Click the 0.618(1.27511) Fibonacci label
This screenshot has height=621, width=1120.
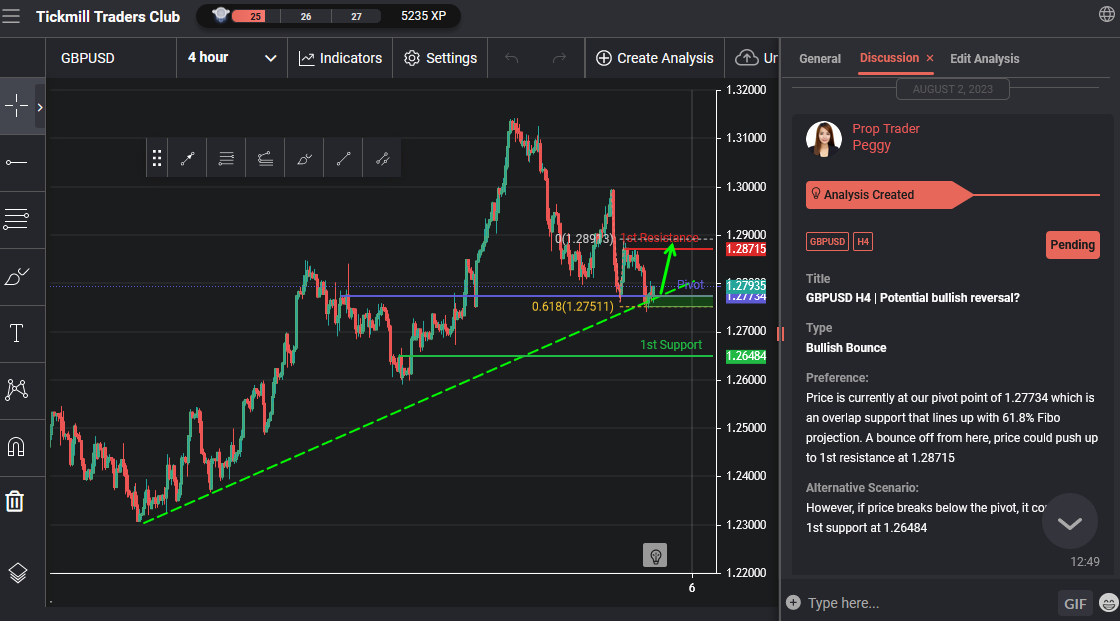click(x=572, y=307)
